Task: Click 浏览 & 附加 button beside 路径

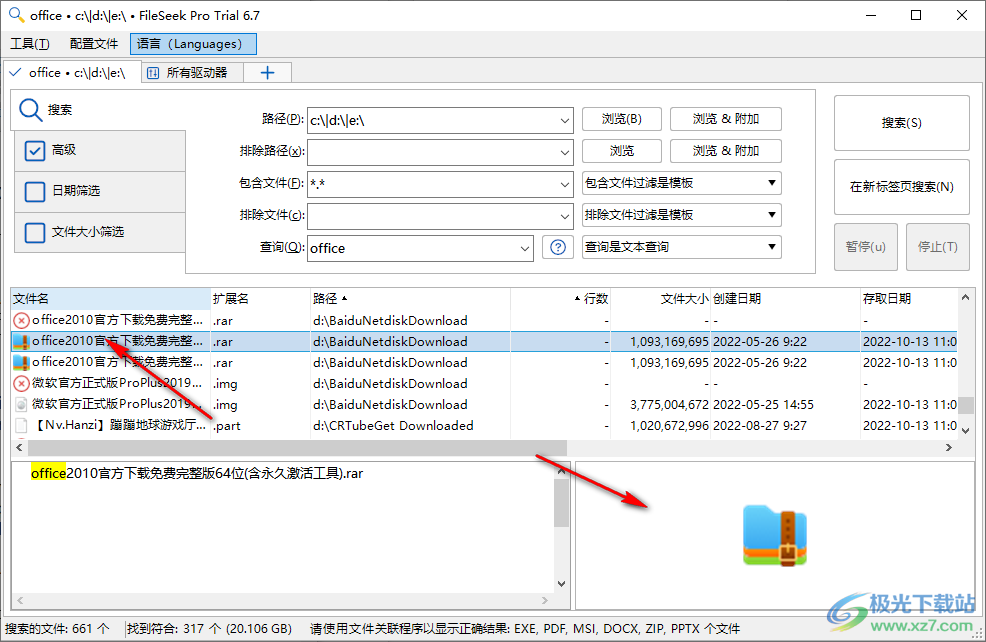Action: pyautogui.click(x=726, y=119)
